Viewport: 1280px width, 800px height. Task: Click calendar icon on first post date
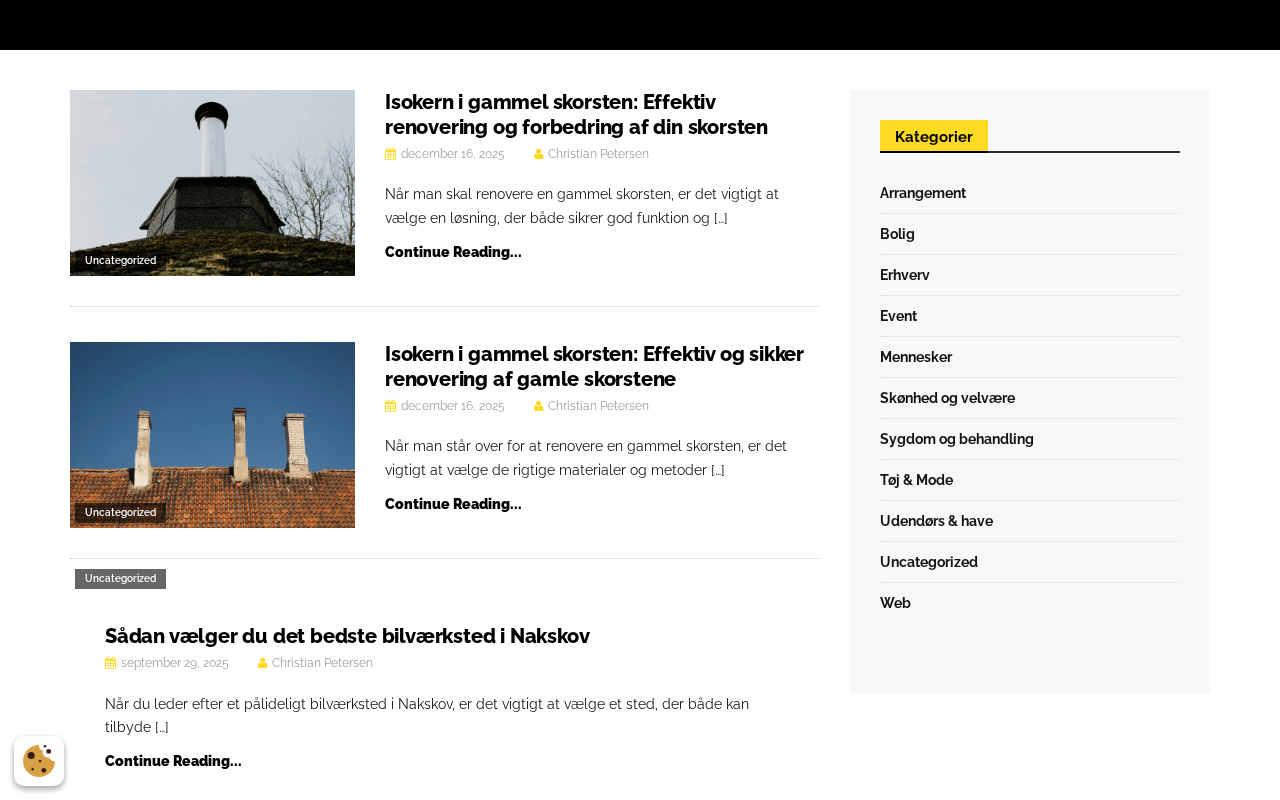390,154
